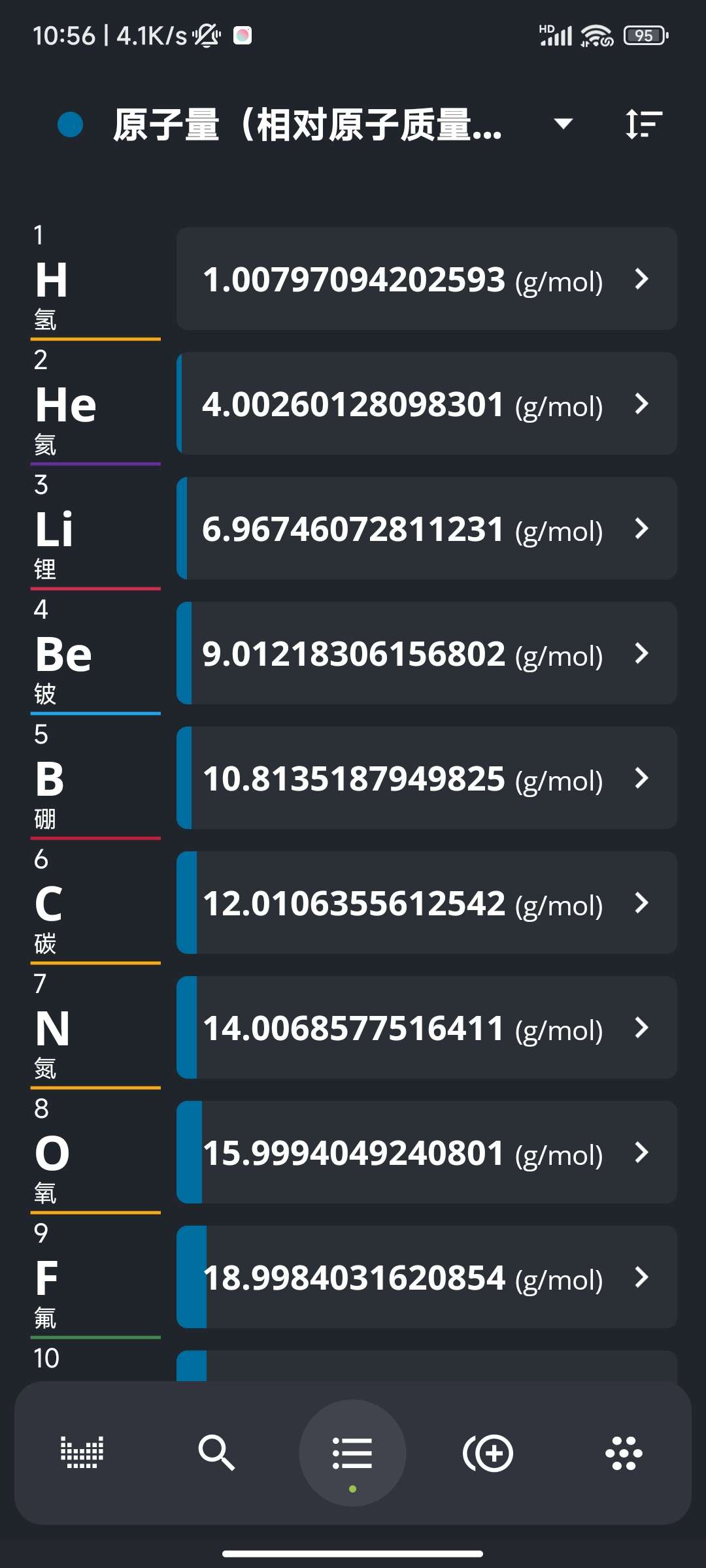The height and width of the screenshot is (1568, 706).
Task: Open the 原子量 property title selector
Action: (307, 125)
